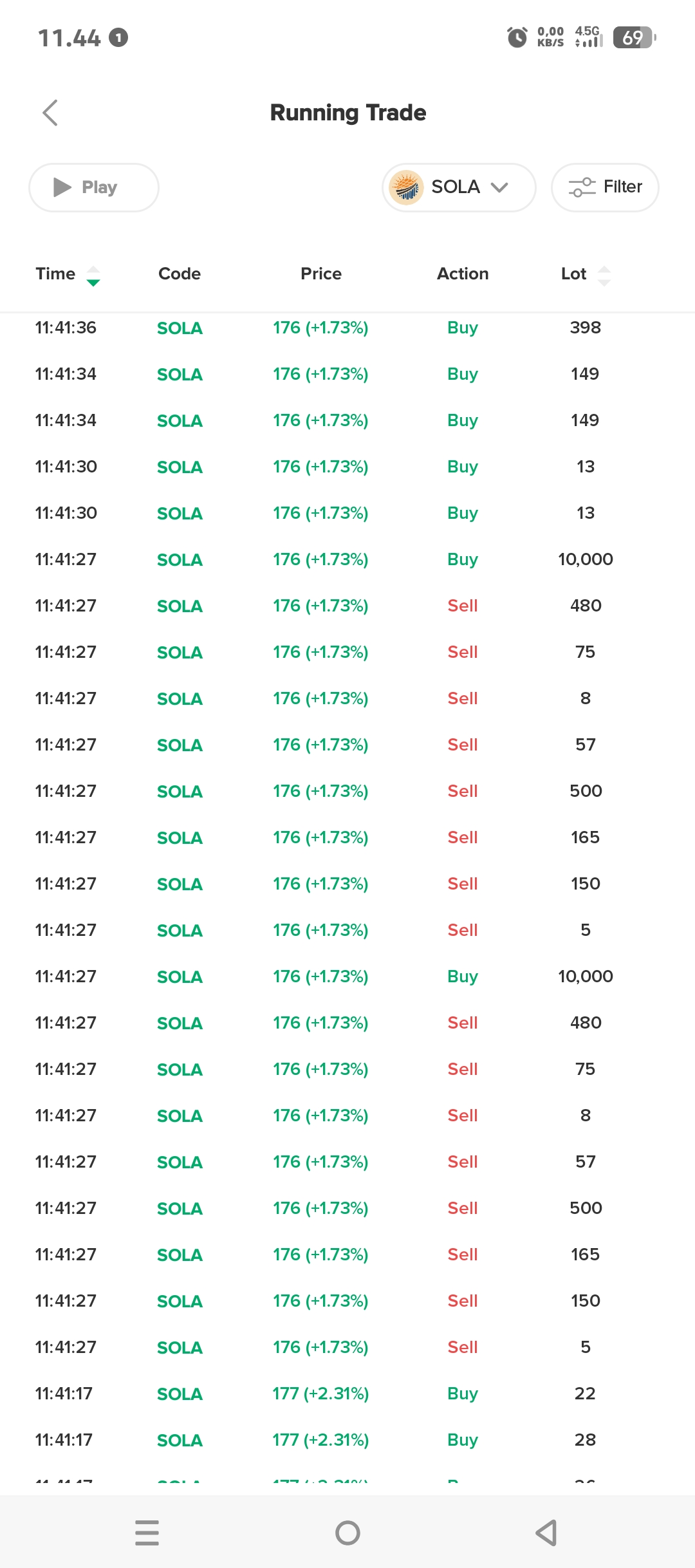Open the SOLA stock selector dropdown
Screen dimensions: 695x1568
[x=459, y=187]
